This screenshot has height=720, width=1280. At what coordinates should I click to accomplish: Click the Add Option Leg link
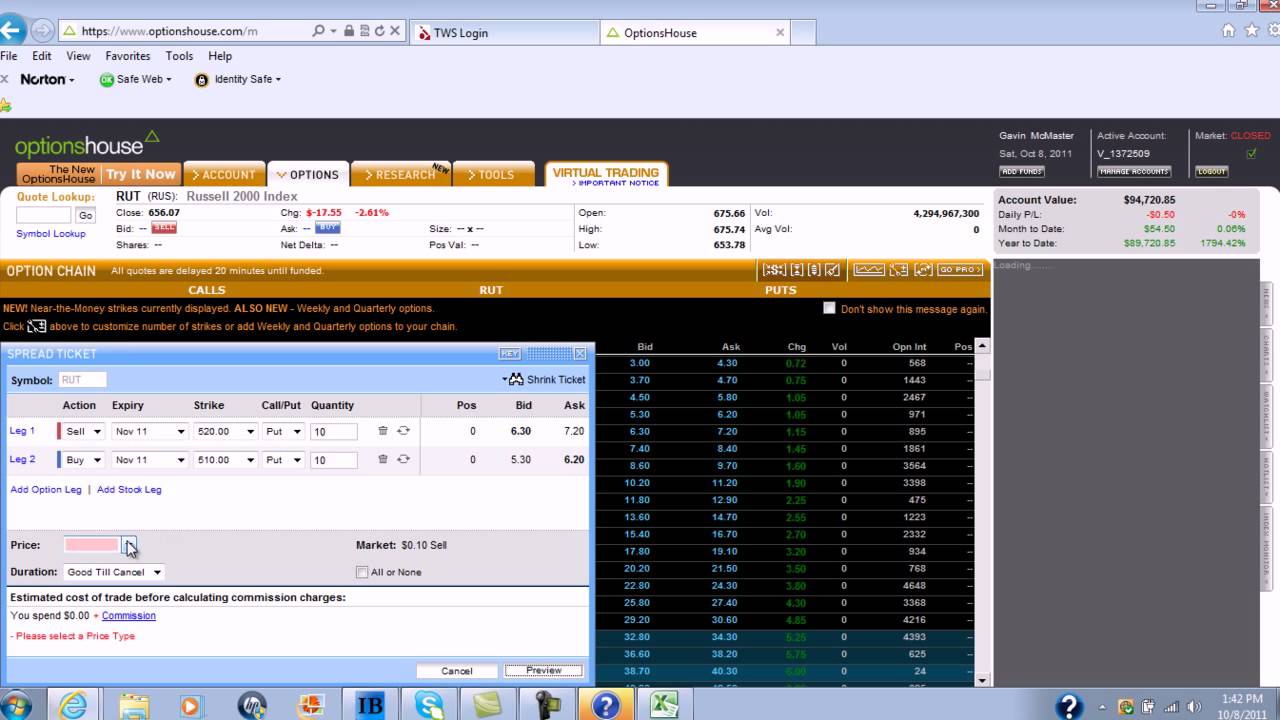pos(46,489)
